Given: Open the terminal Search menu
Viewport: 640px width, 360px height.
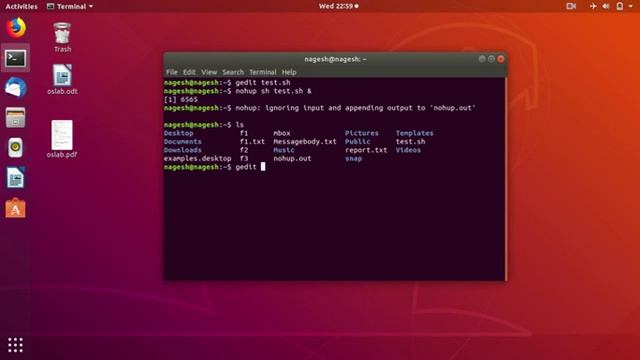Looking at the screenshot, I should click(233, 72).
